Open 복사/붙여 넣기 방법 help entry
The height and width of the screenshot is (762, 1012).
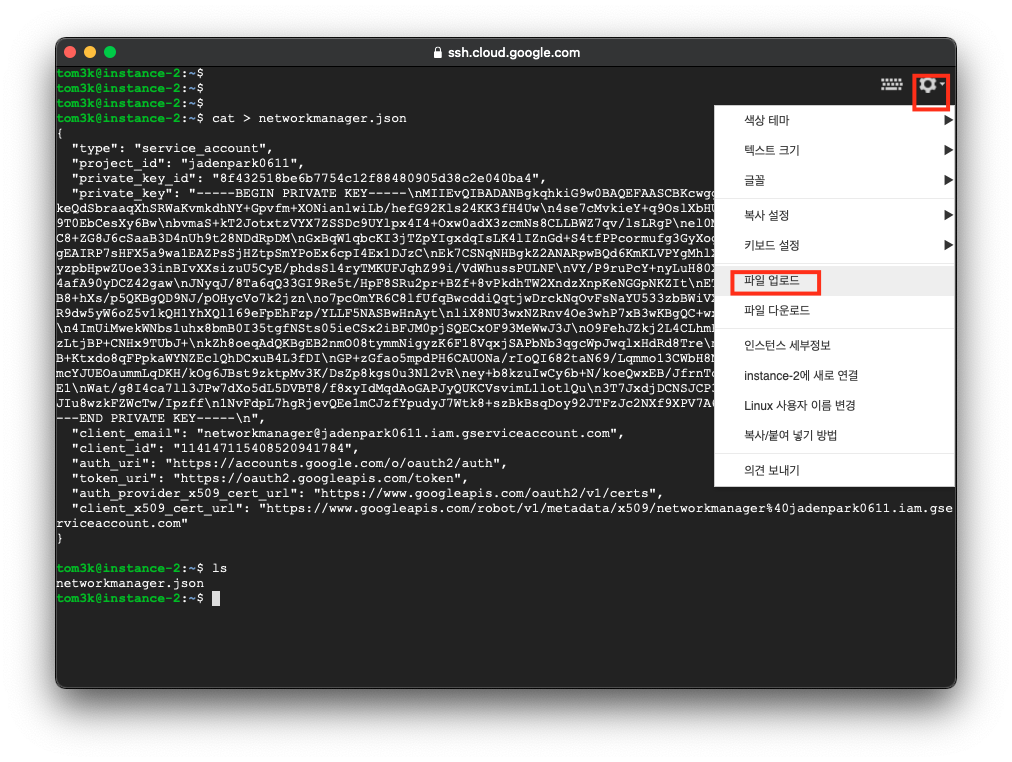pyautogui.click(x=834, y=435)
